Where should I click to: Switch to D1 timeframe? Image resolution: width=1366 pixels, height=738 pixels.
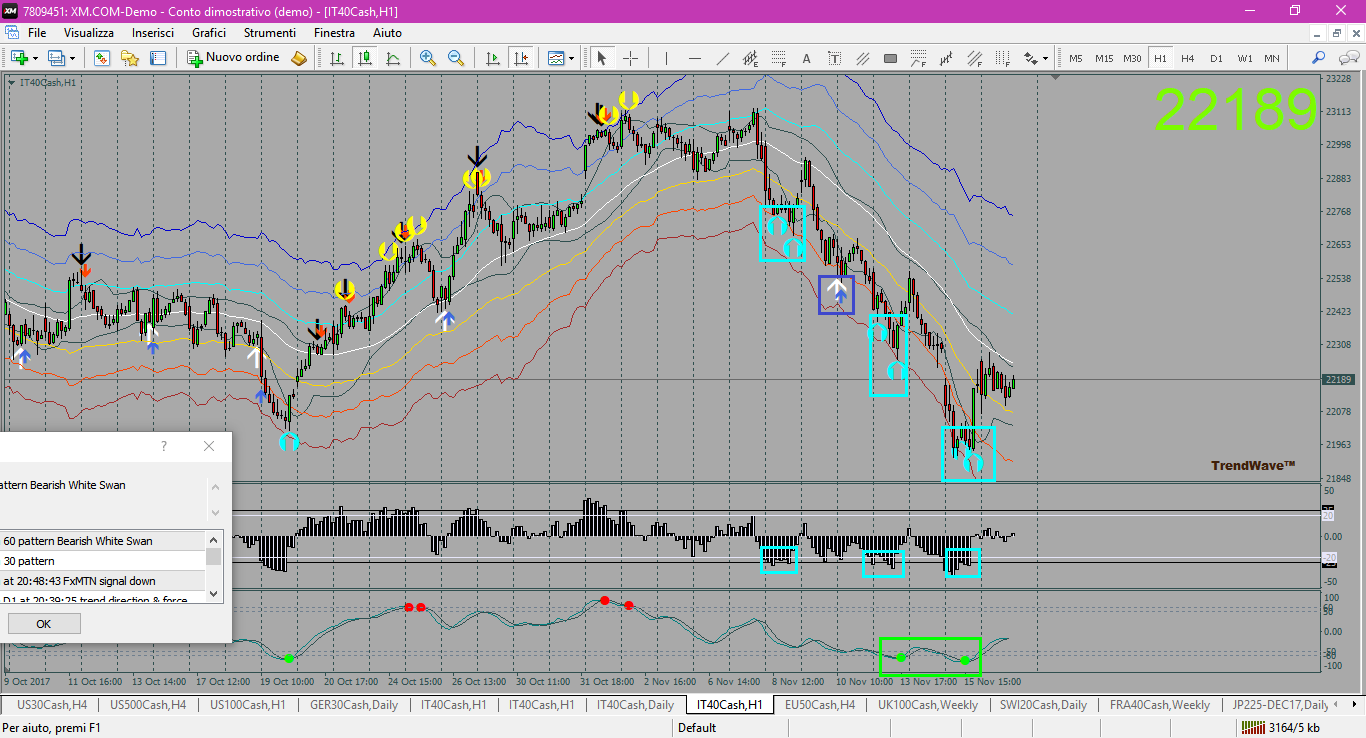(1216, 58)
